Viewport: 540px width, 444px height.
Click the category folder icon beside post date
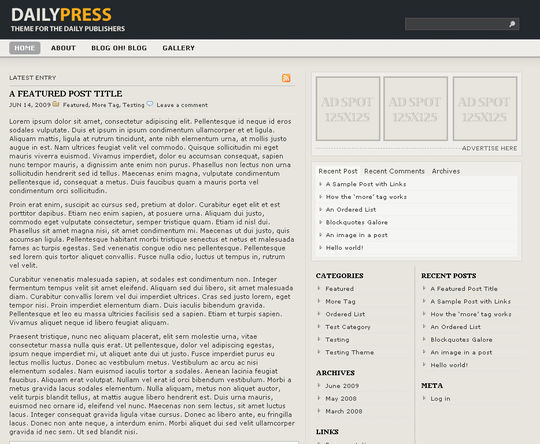point(56,104)
